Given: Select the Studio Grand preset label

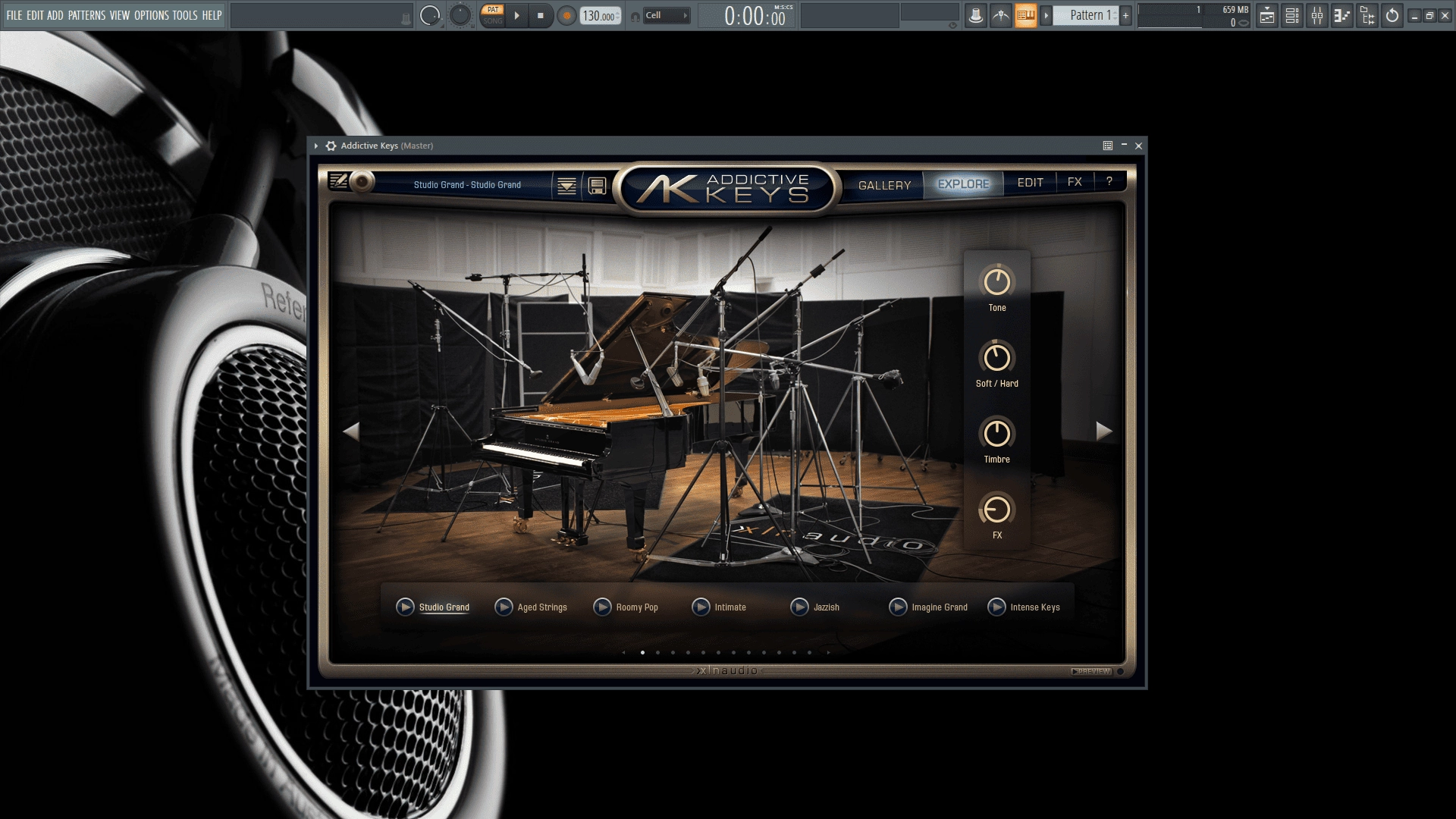Looking at the screenshot, I should pos(444,607).
